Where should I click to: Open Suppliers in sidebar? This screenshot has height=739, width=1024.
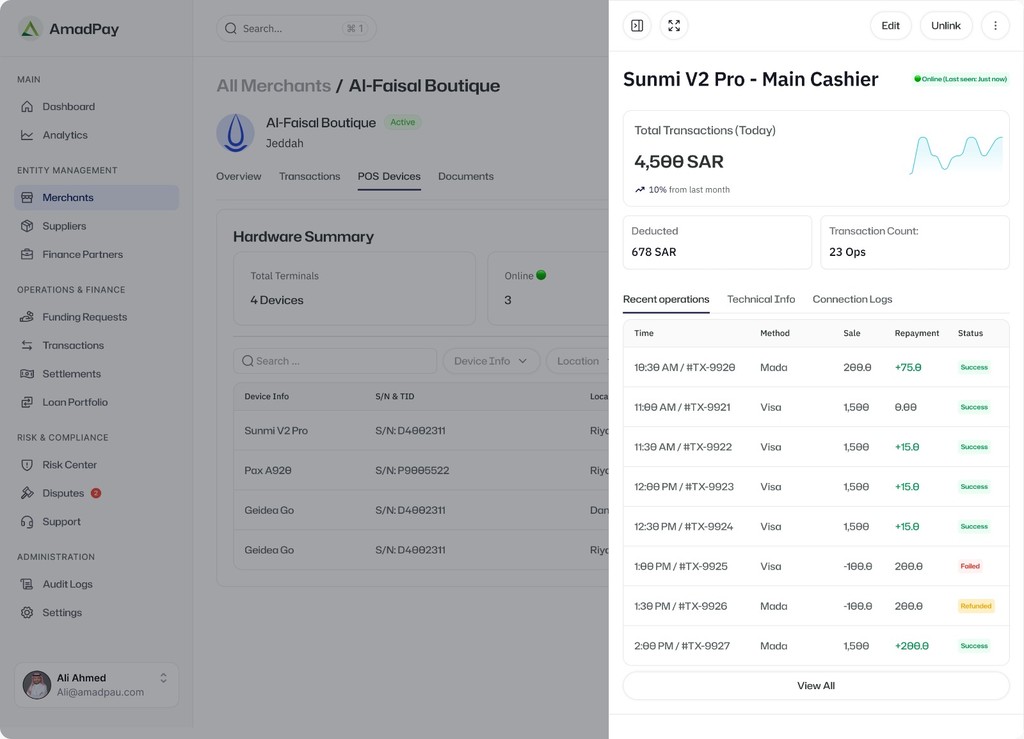click(64, 226)
